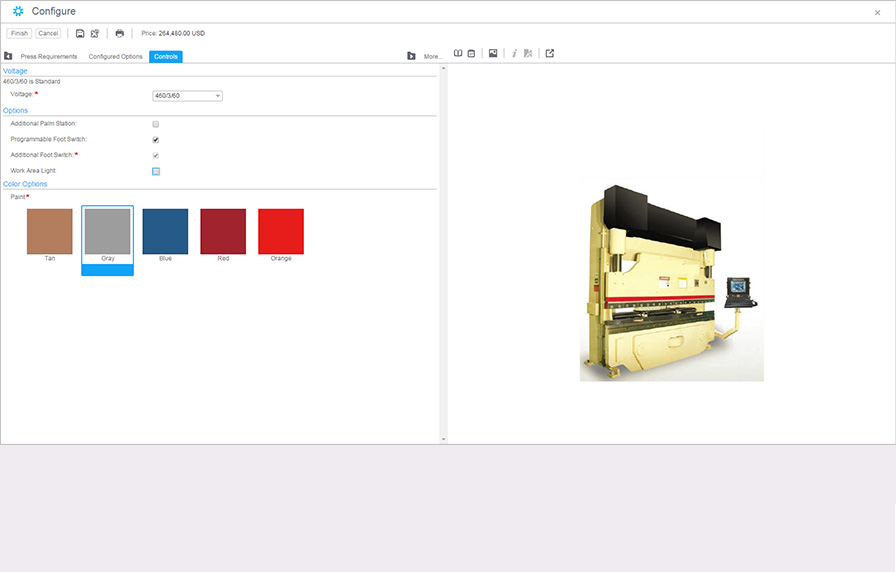Viewport: 896px width, 572px height.
Task: Switch to the Press Requirements tab
Action: pyautogui.click(x=49, y=57)
